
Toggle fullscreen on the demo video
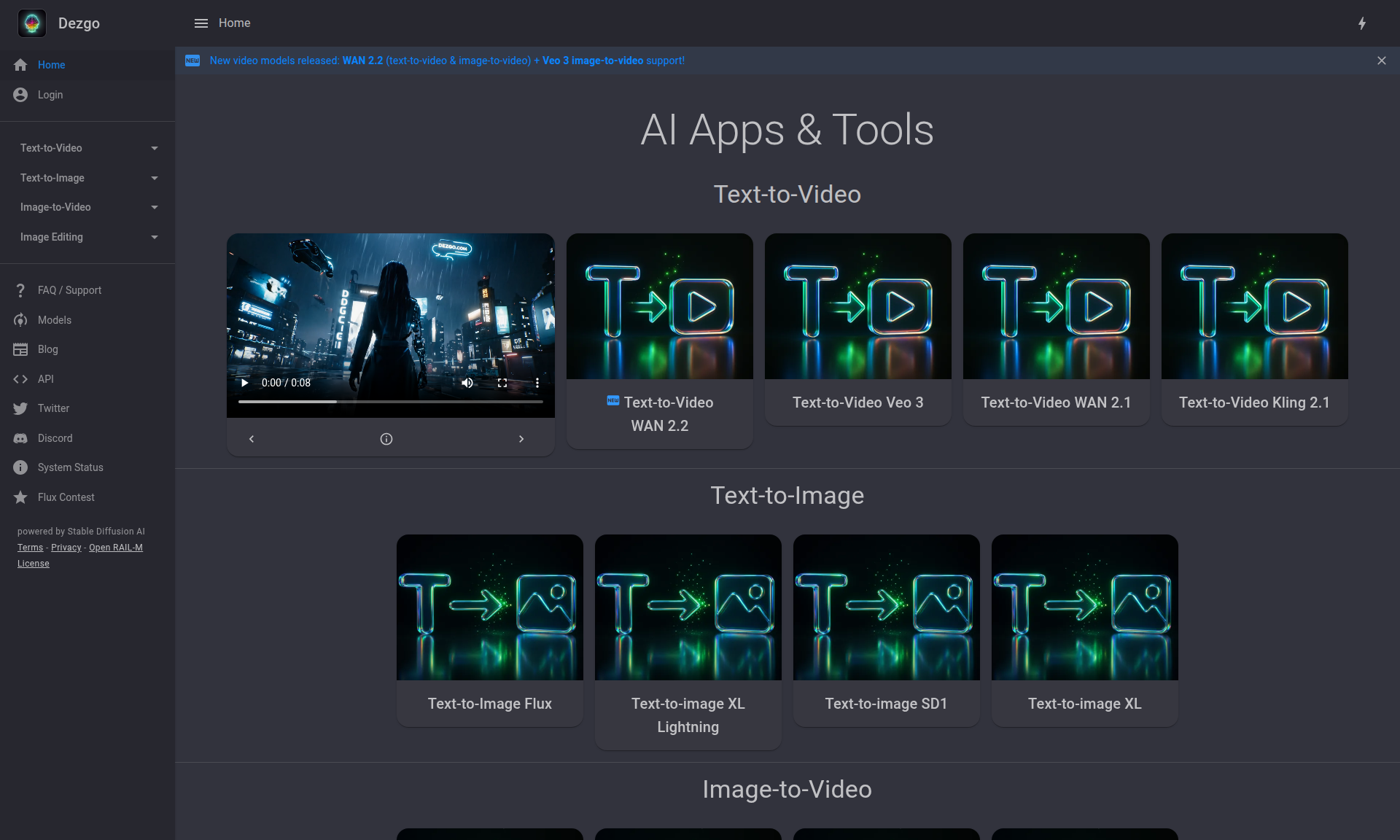click(502, 383)
